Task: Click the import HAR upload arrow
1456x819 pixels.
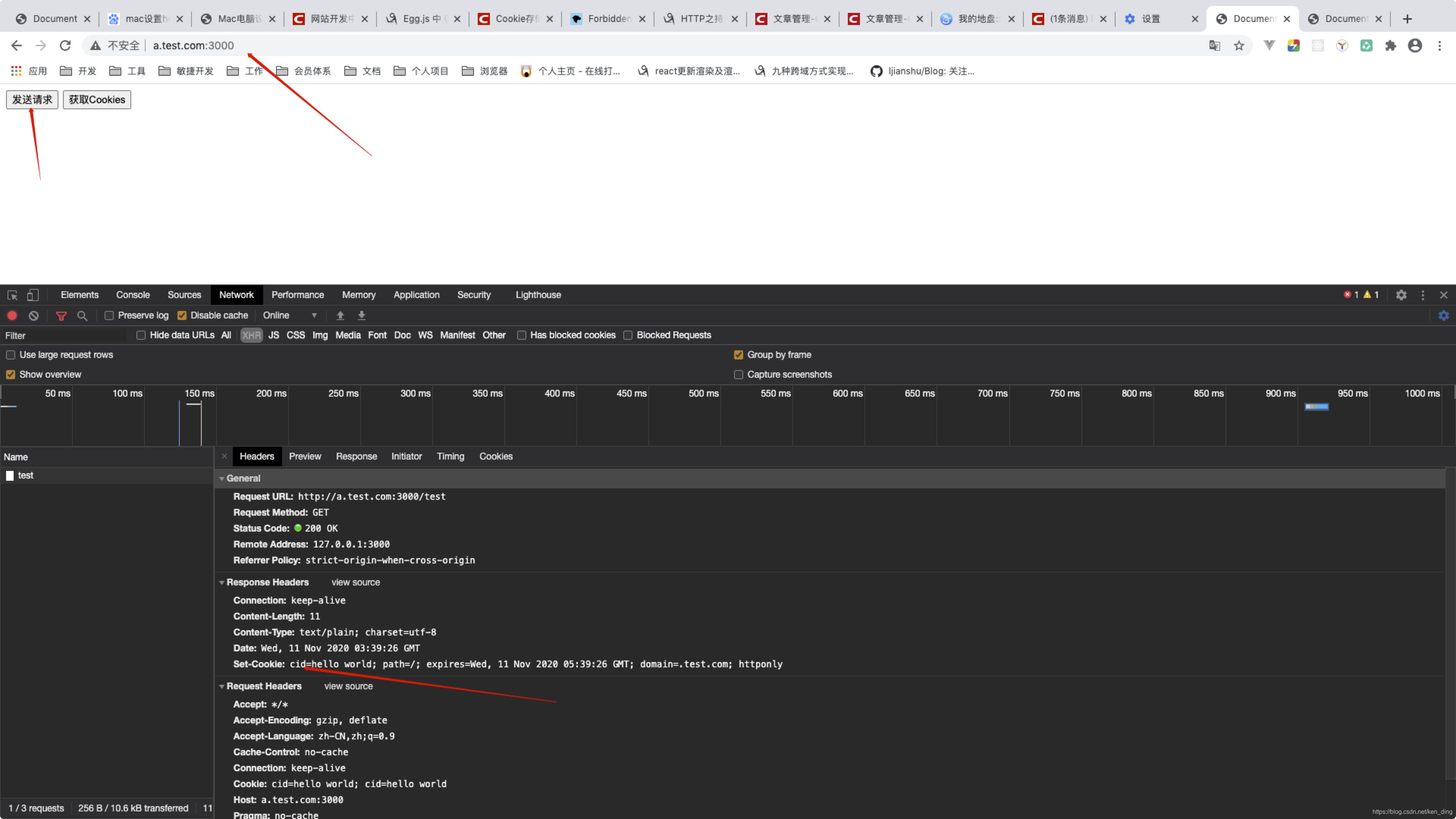Action: (340, 315)
